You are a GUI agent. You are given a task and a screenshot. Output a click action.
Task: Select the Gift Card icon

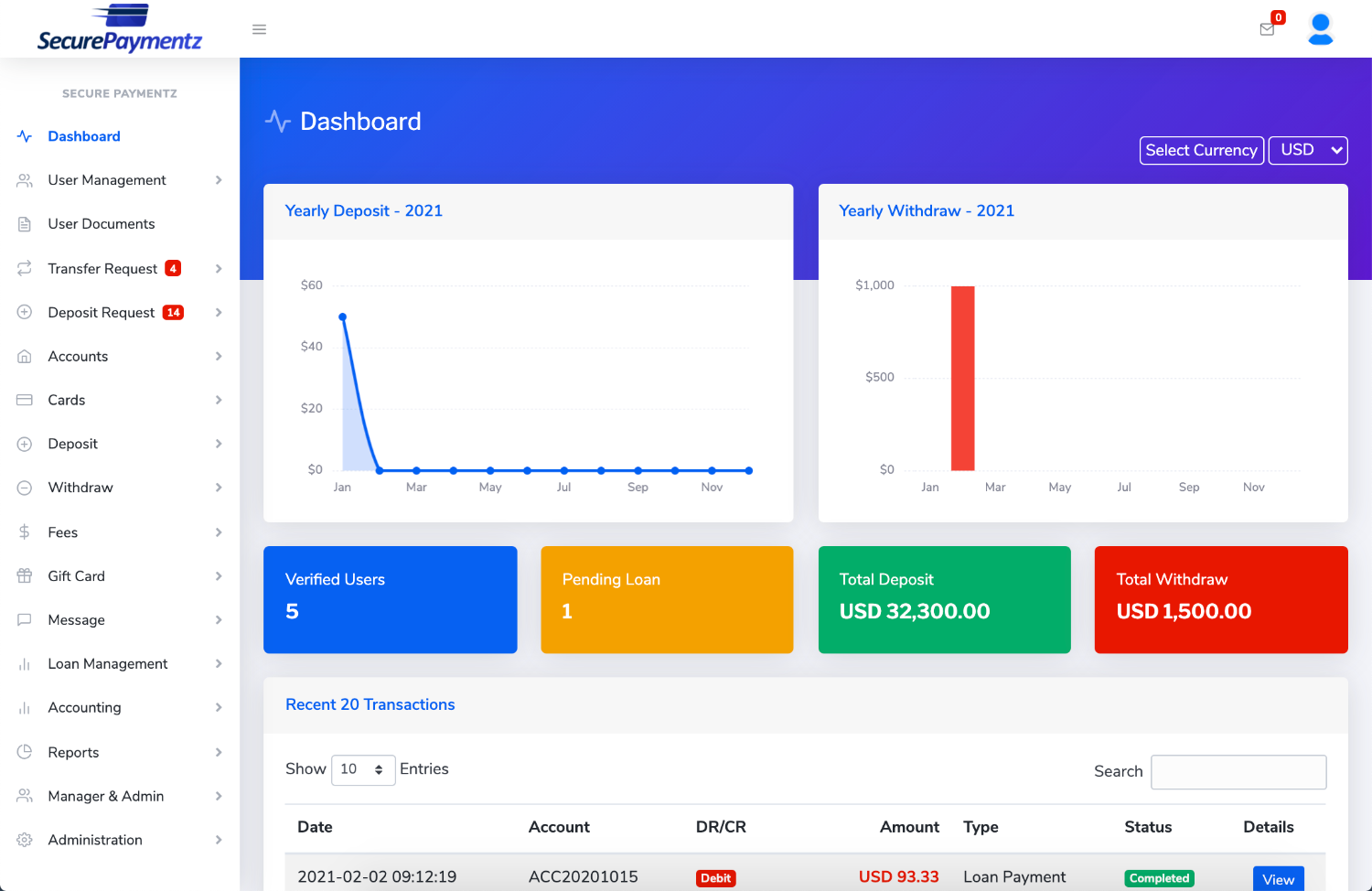tap(24, 575)
